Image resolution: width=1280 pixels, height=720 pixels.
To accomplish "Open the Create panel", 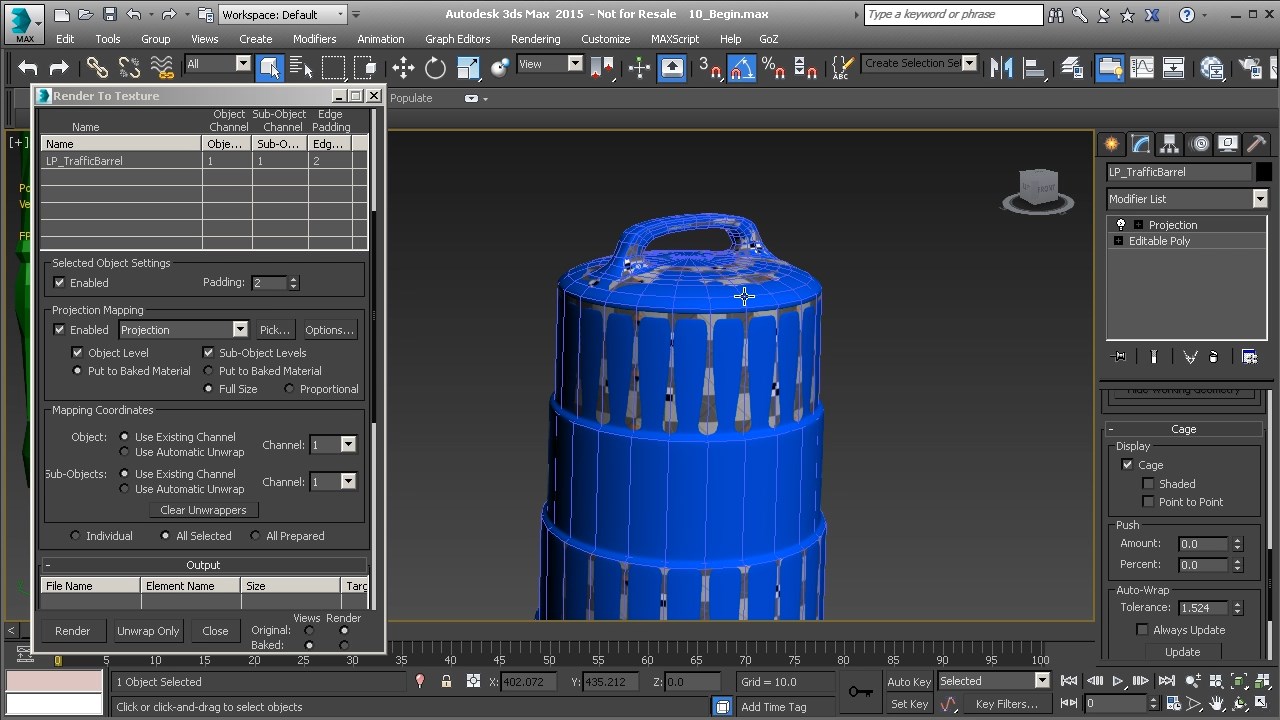I will [x=1111, y=144].
